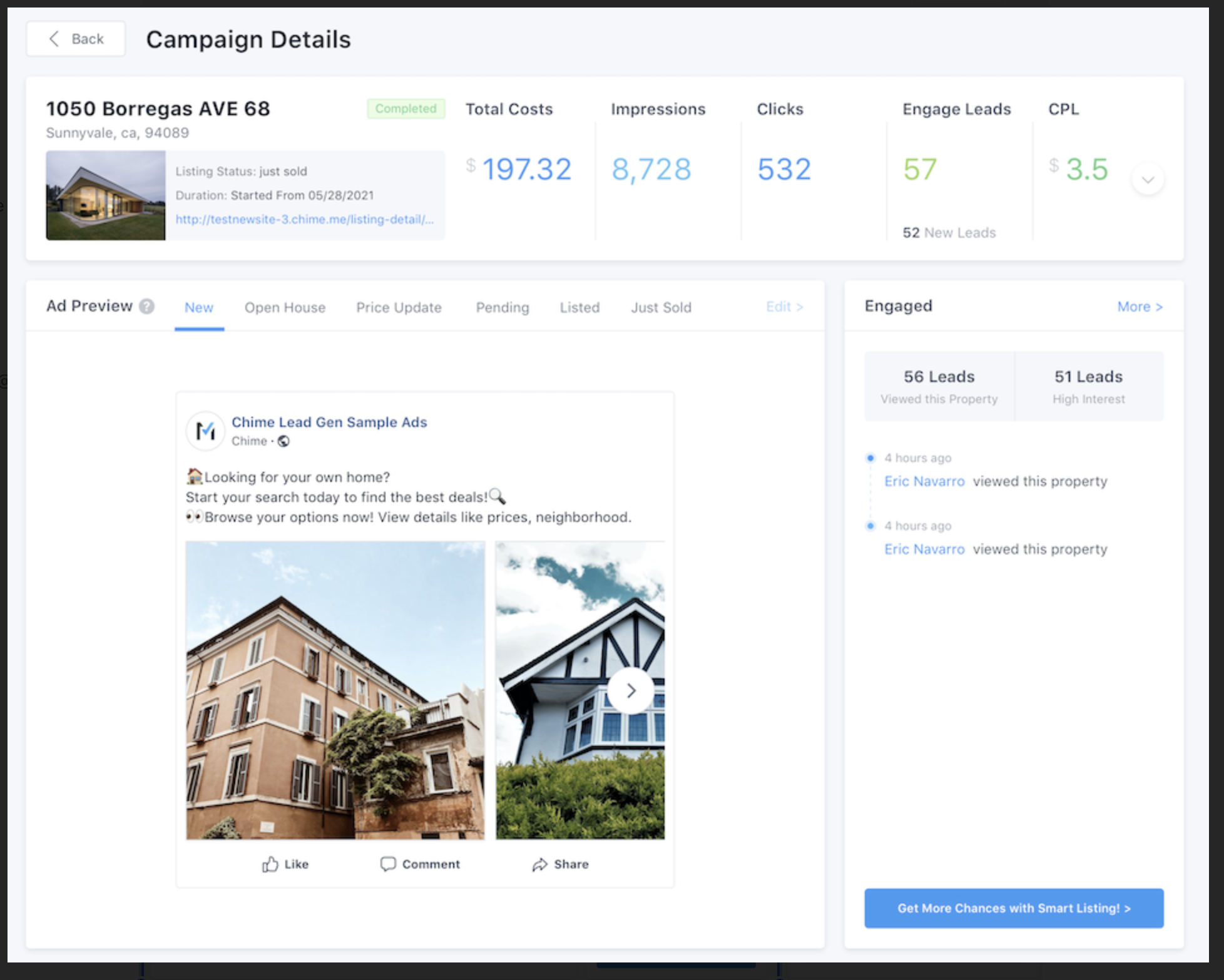
Task: Expand campaign stats with the round chevron
Action: pos(1148,180)
